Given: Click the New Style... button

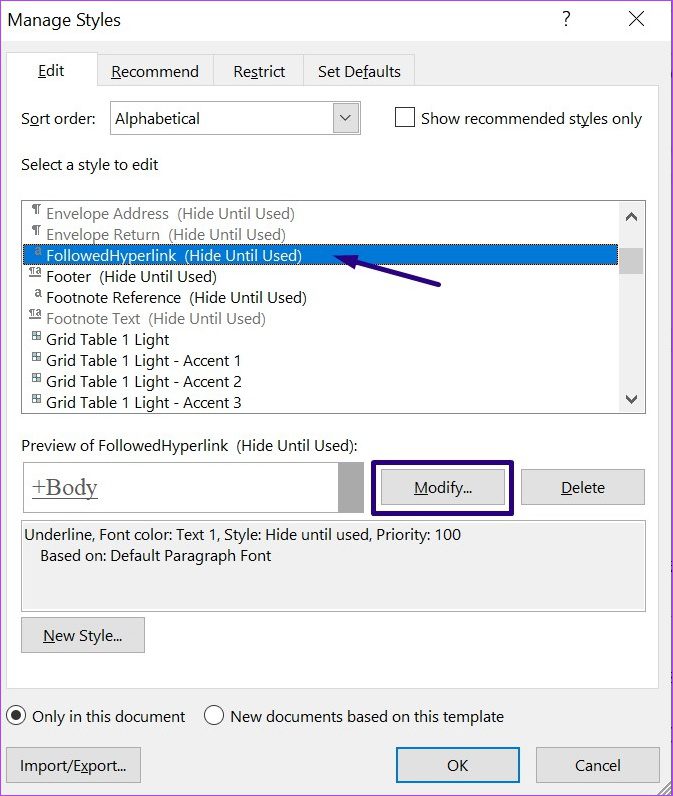Looking at the screenshot, I should 83,635.
